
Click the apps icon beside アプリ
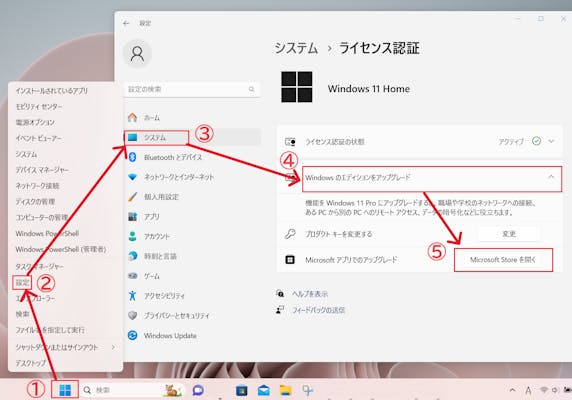[132, 217]
